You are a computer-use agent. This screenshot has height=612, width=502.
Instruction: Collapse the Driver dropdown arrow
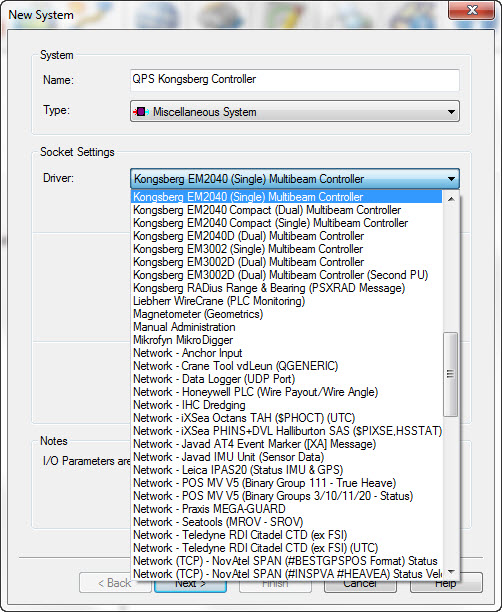[451, 179]
